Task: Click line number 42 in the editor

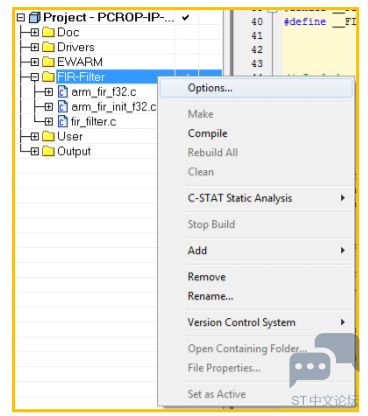Action: 257,50
